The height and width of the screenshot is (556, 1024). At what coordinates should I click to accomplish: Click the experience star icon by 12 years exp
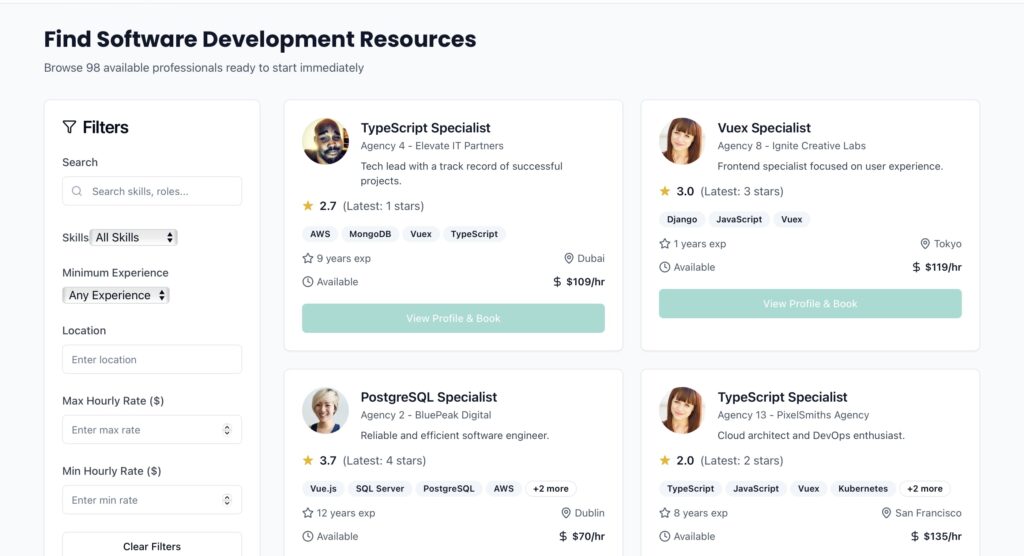tap(308, 513)
